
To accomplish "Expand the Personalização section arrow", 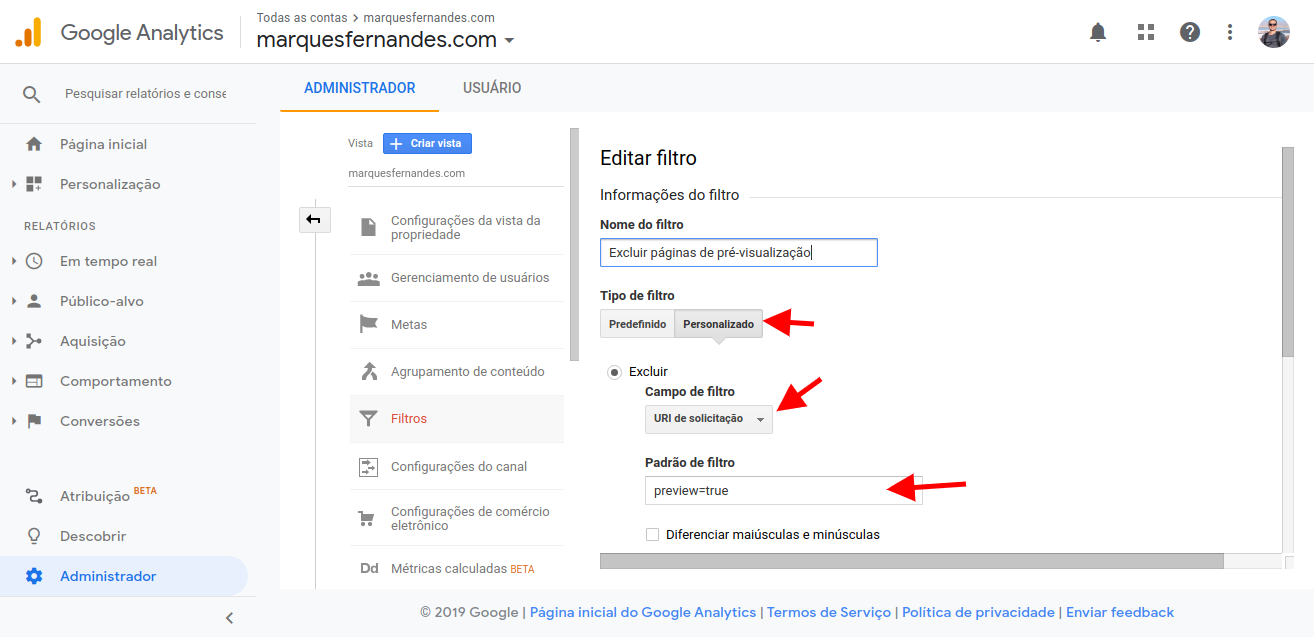I will pos(14,184).
